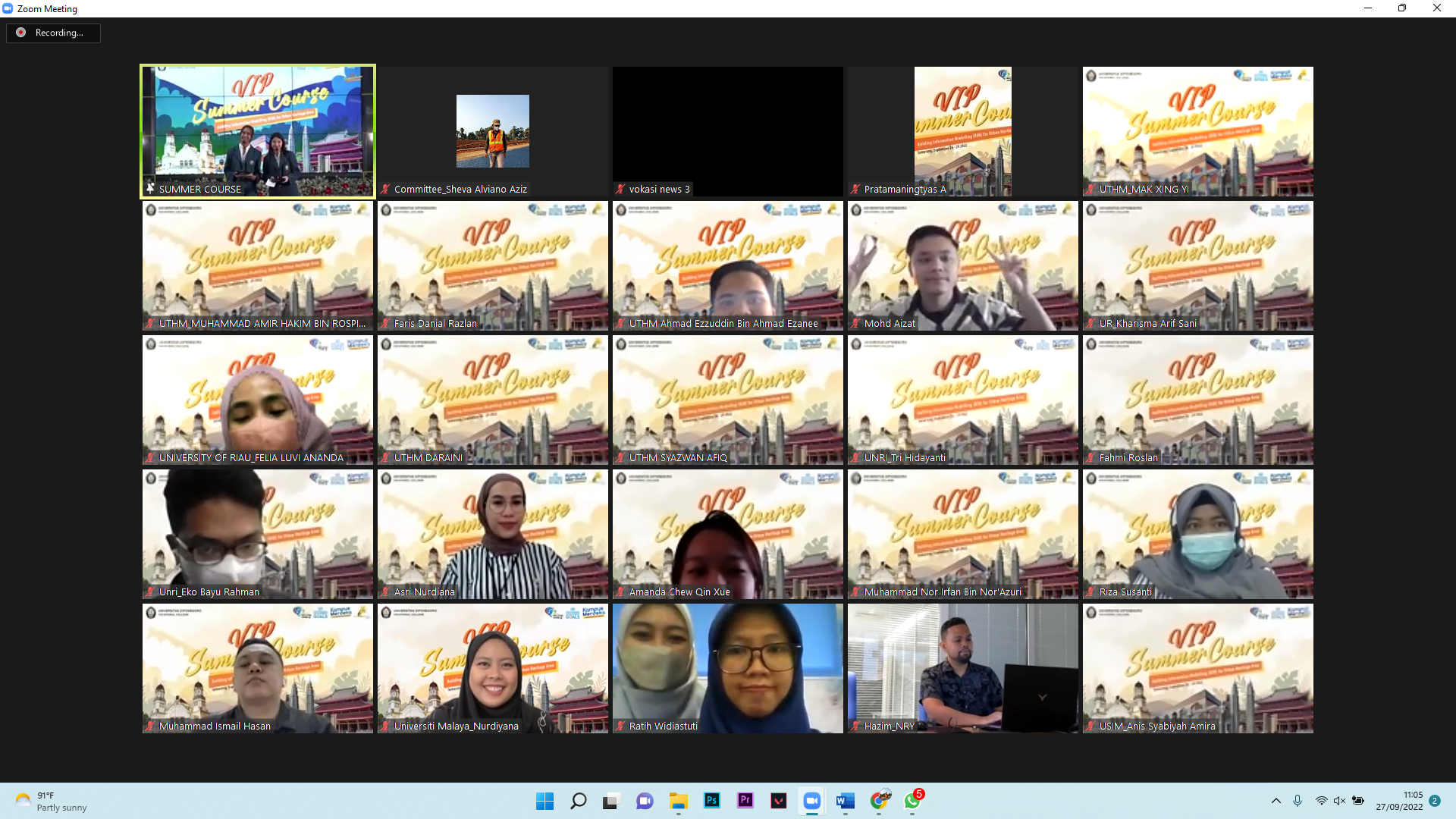Image resolution: width=1456 pixels, height=819 pixels.
Task: Launch Premiere Pro from taskbar
Action: tap(745, 801)
